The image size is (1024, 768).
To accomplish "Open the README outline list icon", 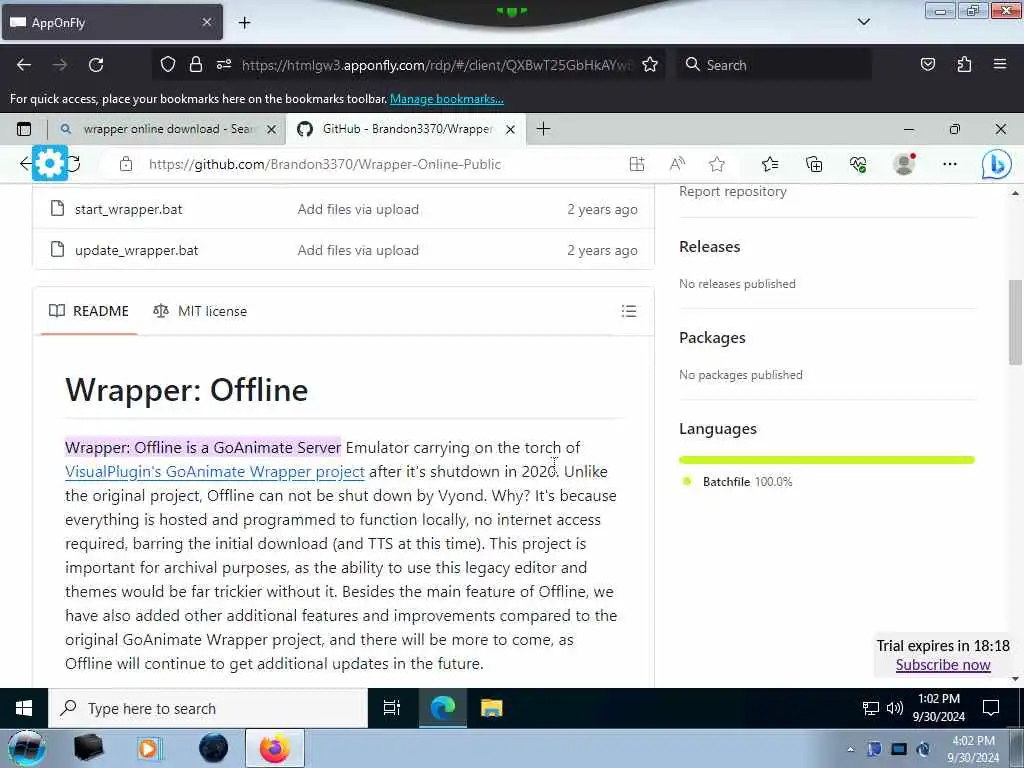I will (628, 312).
